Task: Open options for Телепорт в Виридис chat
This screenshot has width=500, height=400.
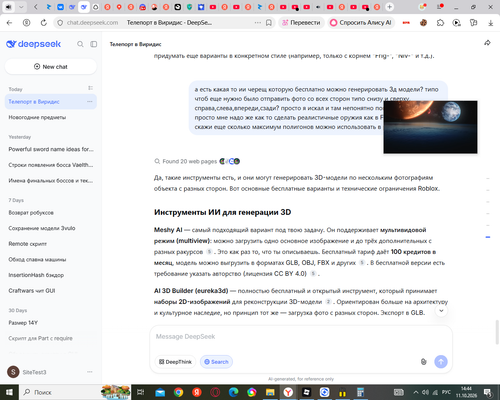Action: click(90, 101)
